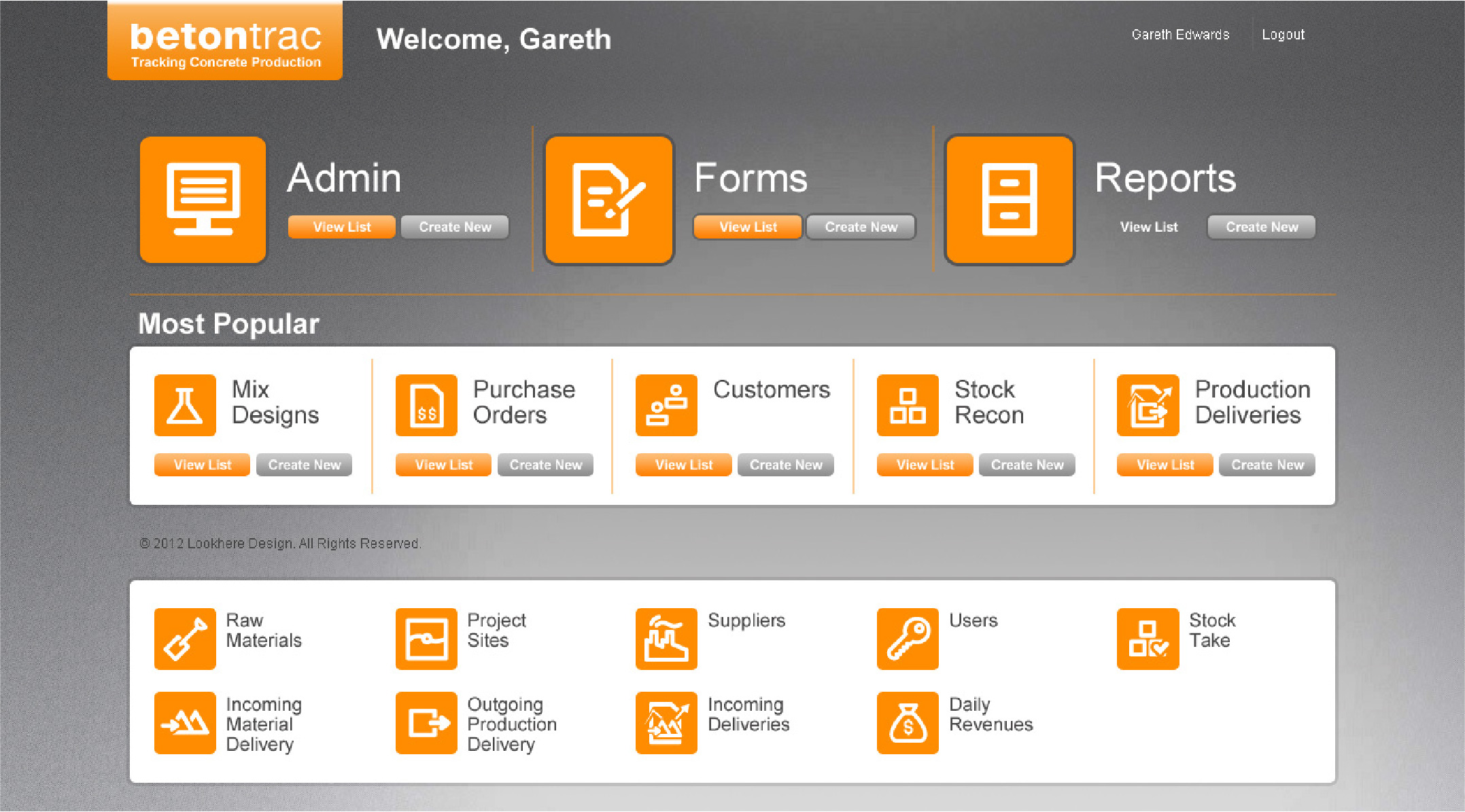Open the Admin monitor icon tile
This screenshot has height=812, width=1465.
coord(203,200)
